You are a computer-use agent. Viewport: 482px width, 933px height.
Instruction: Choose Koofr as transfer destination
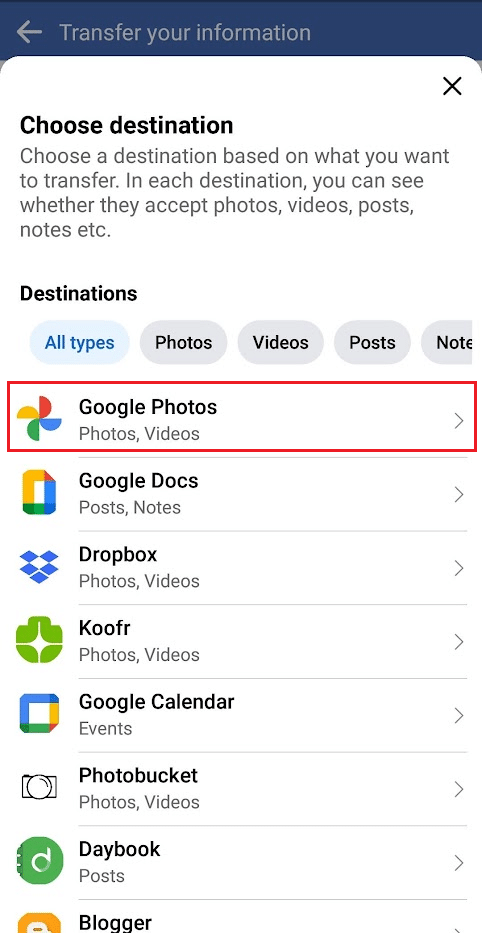tap(241, 641)
